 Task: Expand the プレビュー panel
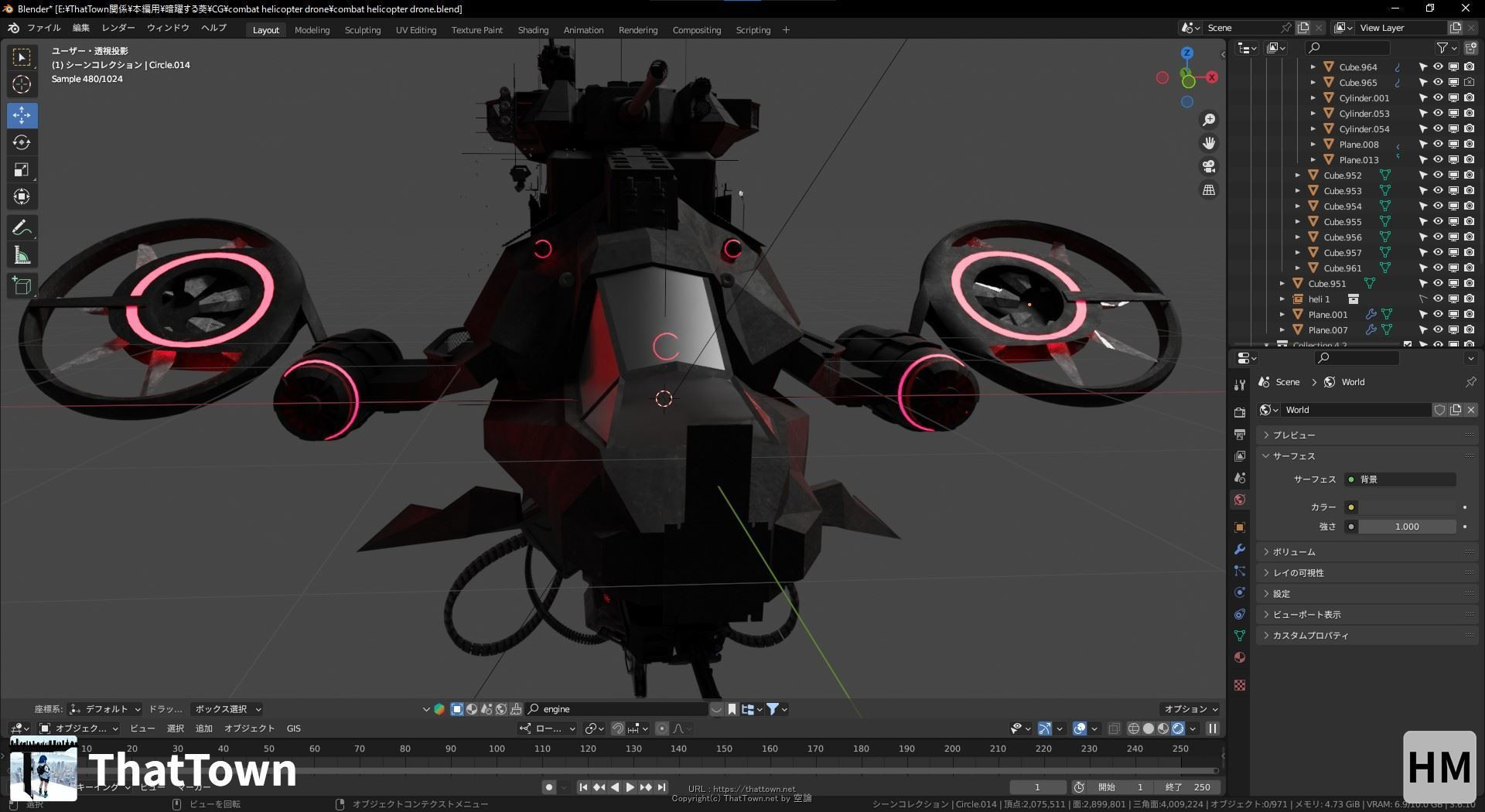tap(1367, 435)
